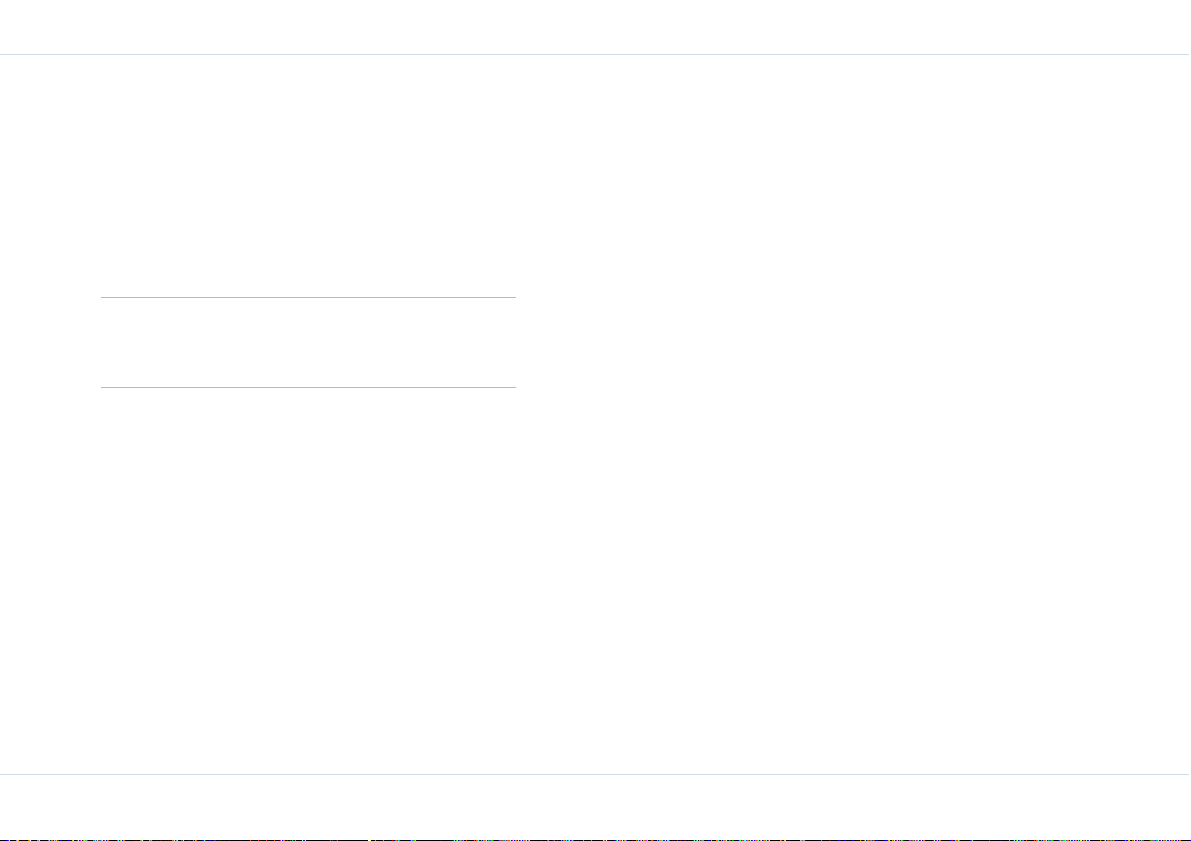1191x841 pixels.
Task: Click the right end of the teal header line
Action: point(1187,55)
